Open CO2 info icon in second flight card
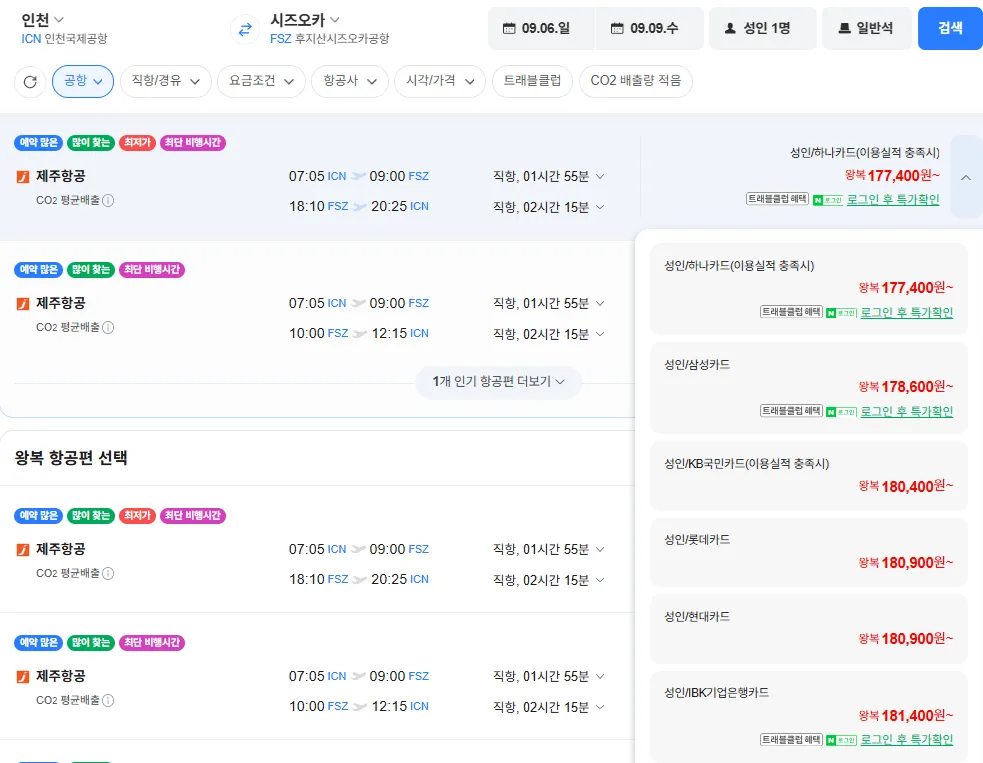 tap(108, 327)
